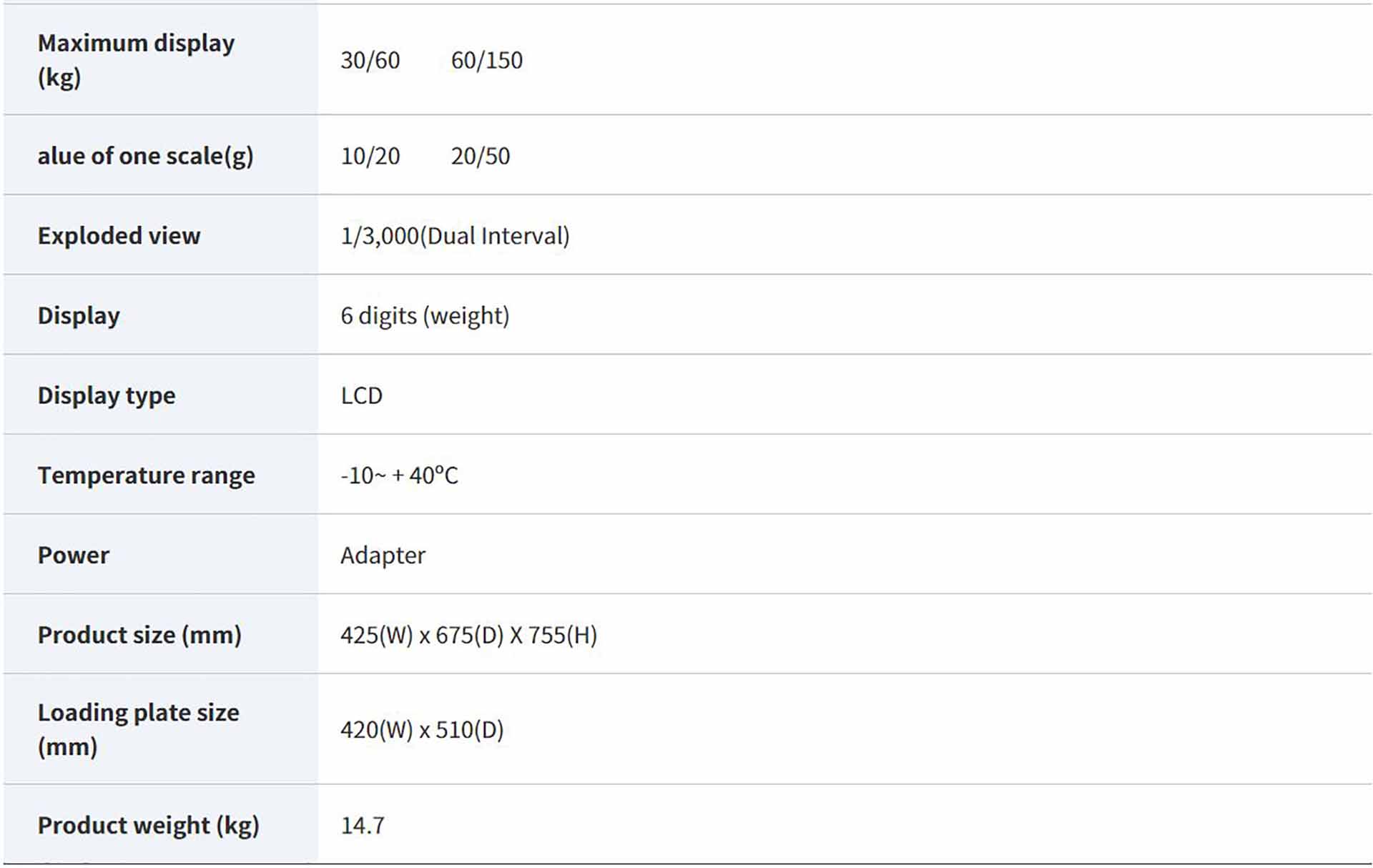Click the "Maximum display (kg)" row label
This screenshot has height=868, width=1373.
[x=136, y=60]
